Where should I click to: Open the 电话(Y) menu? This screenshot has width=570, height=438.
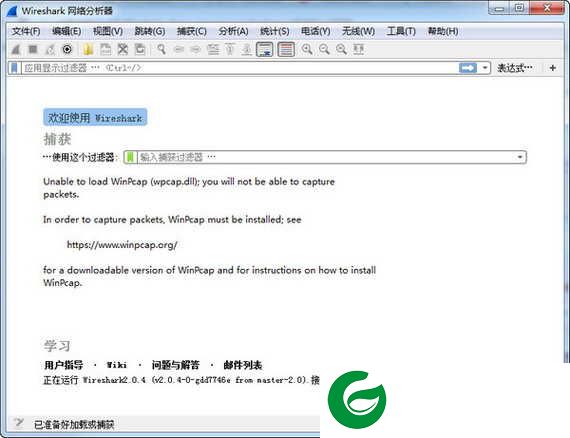point(316,31)
